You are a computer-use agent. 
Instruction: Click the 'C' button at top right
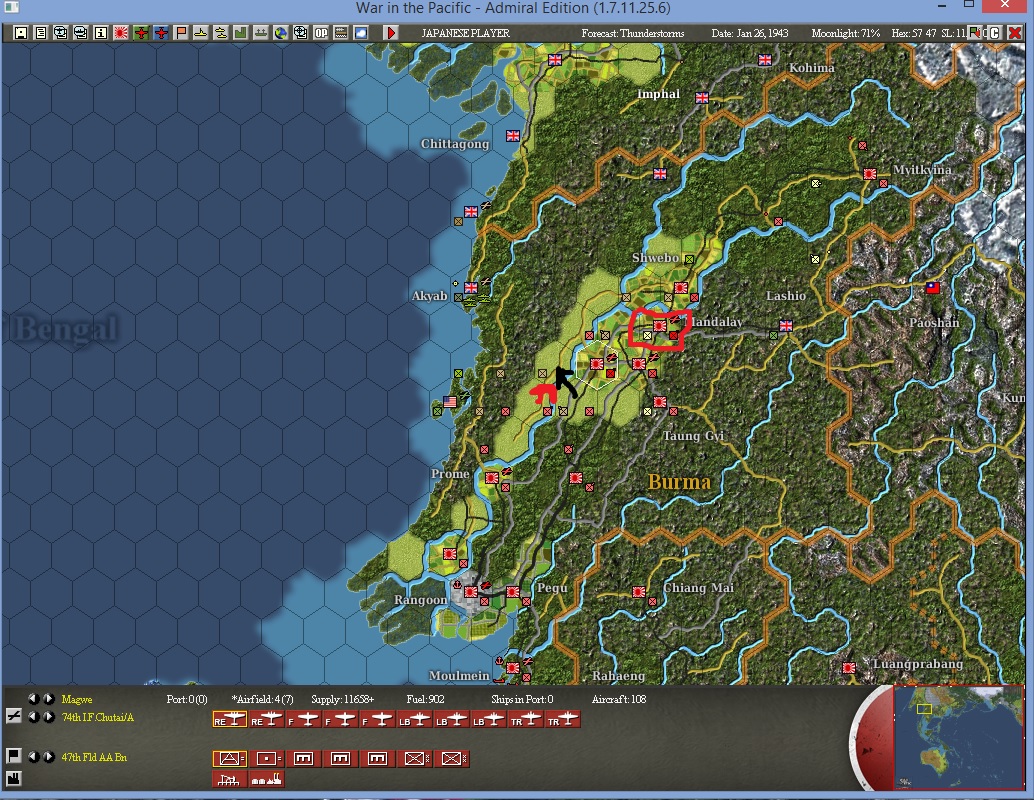point(994,32)
